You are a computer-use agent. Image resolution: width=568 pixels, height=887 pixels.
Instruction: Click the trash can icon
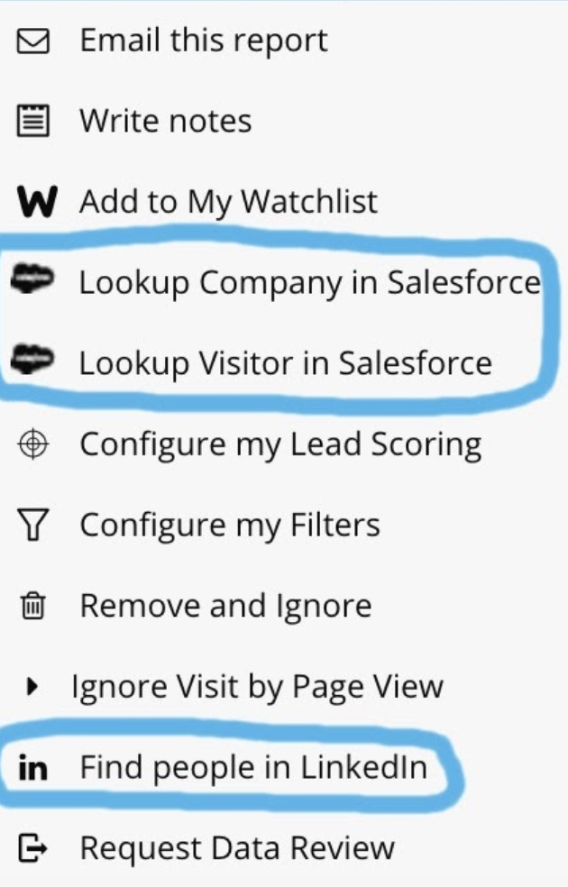coord(33,606)
